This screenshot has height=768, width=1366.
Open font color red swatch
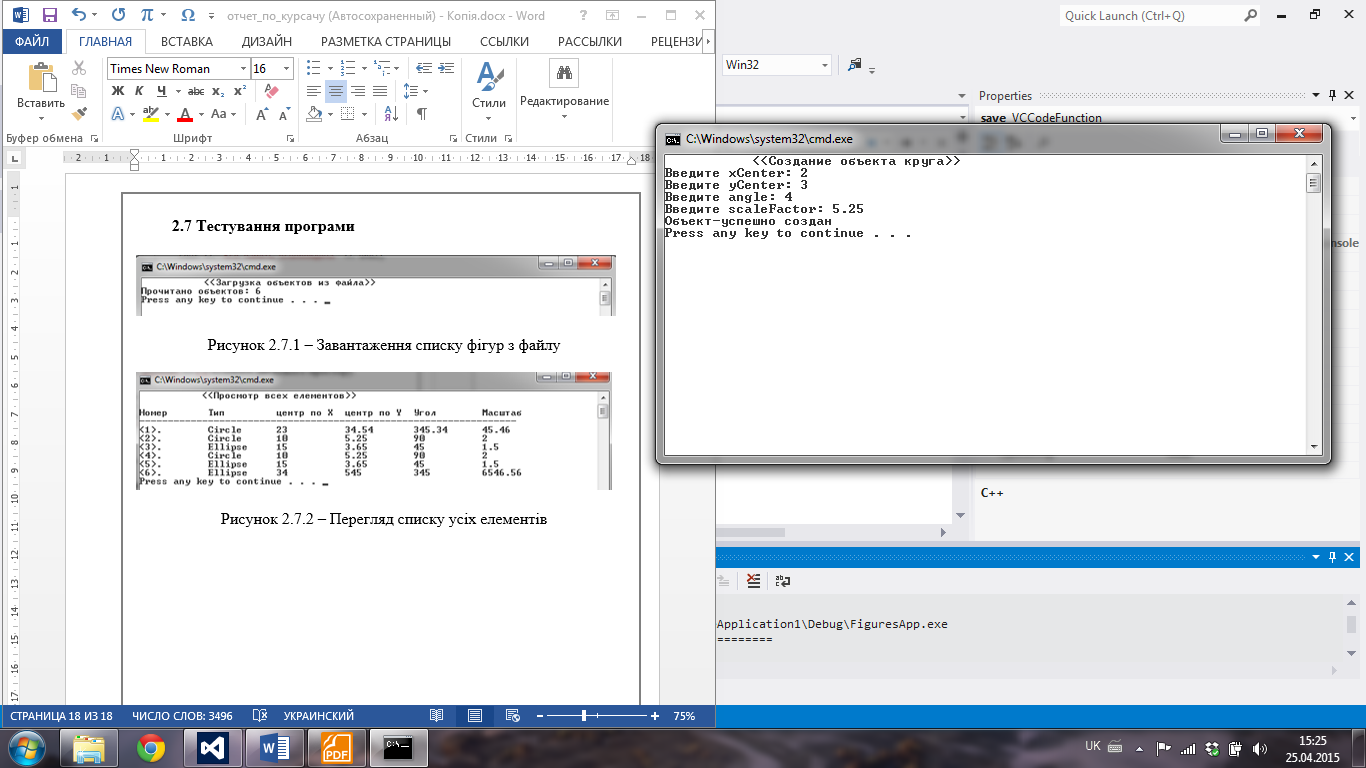click(184, 114)
